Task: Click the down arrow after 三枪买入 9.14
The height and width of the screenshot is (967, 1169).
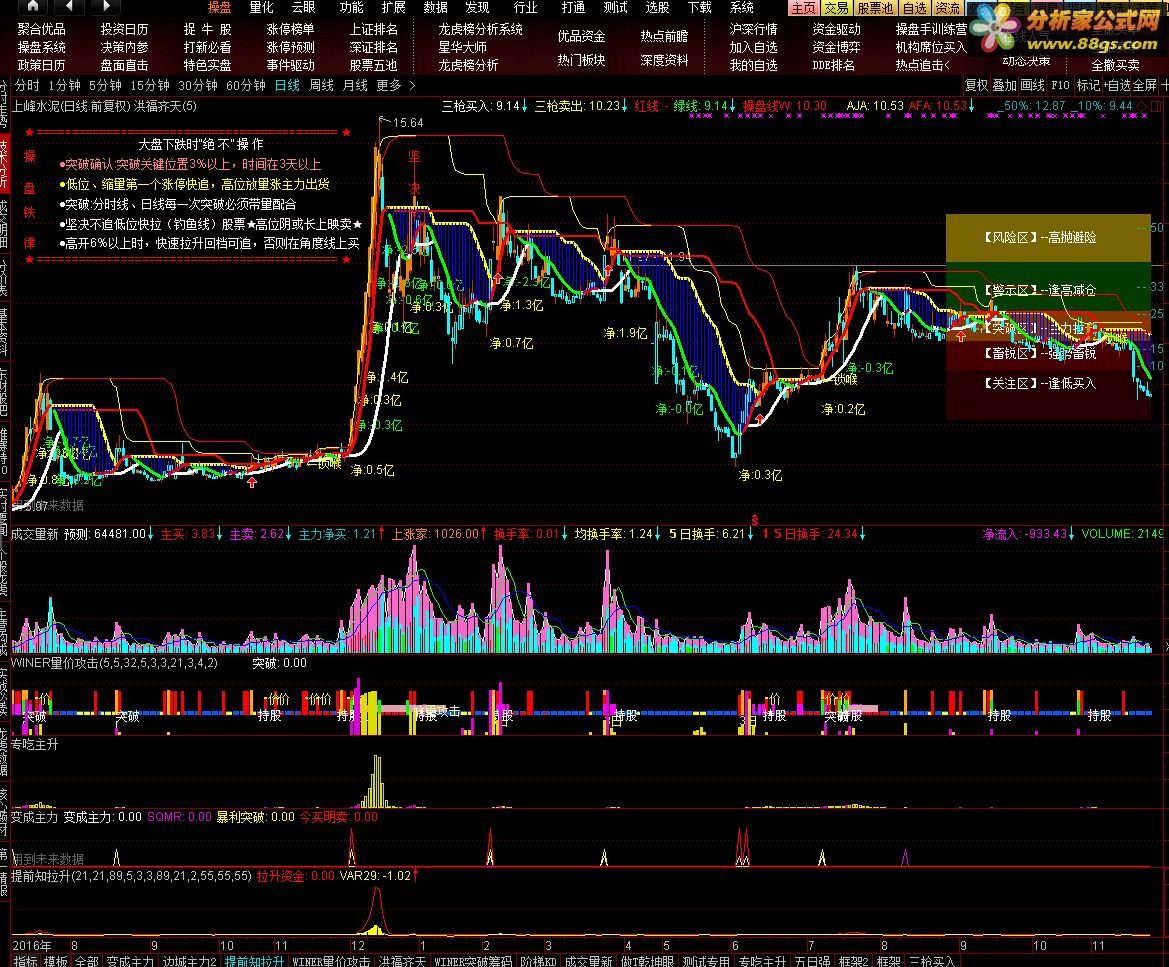Action: [x=525, y=106]
